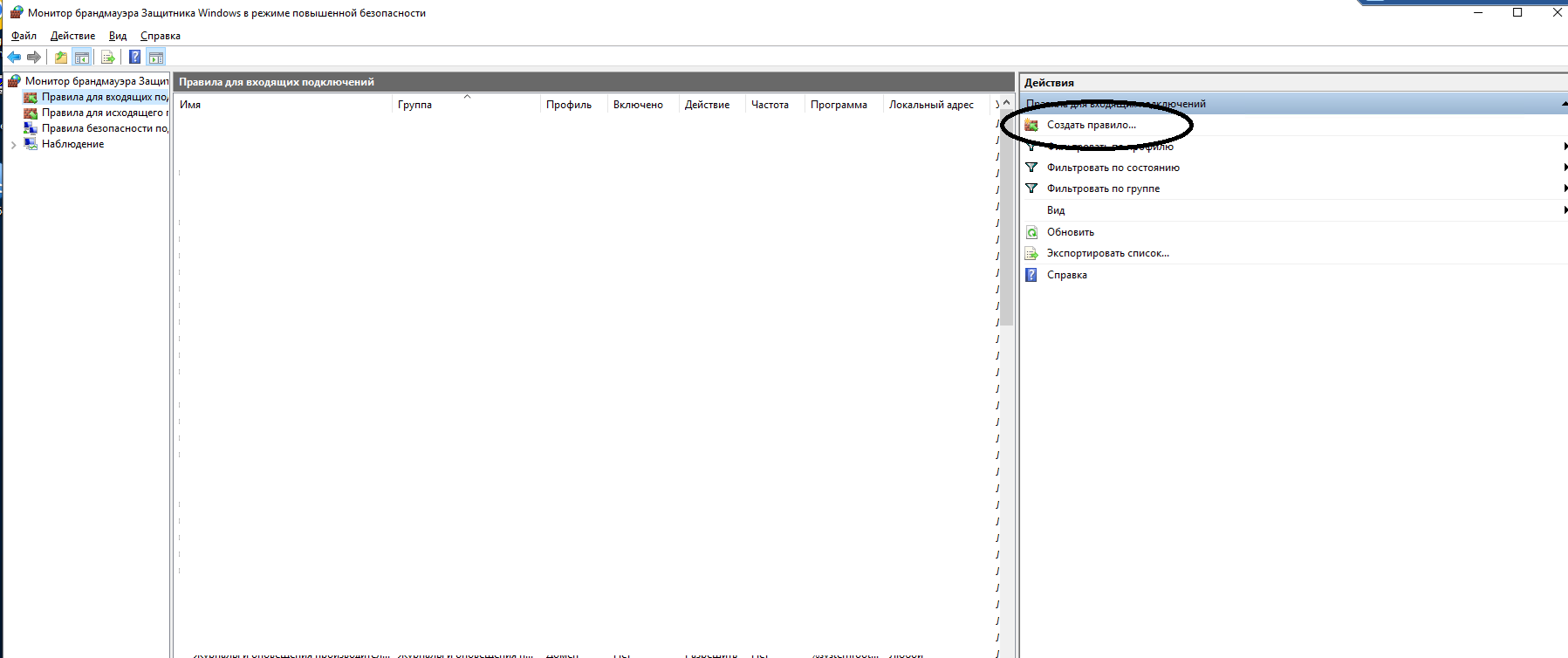Click the Up one level folder icon
The width and height of the screenshot is (1568, 658).
pos(60,58)
